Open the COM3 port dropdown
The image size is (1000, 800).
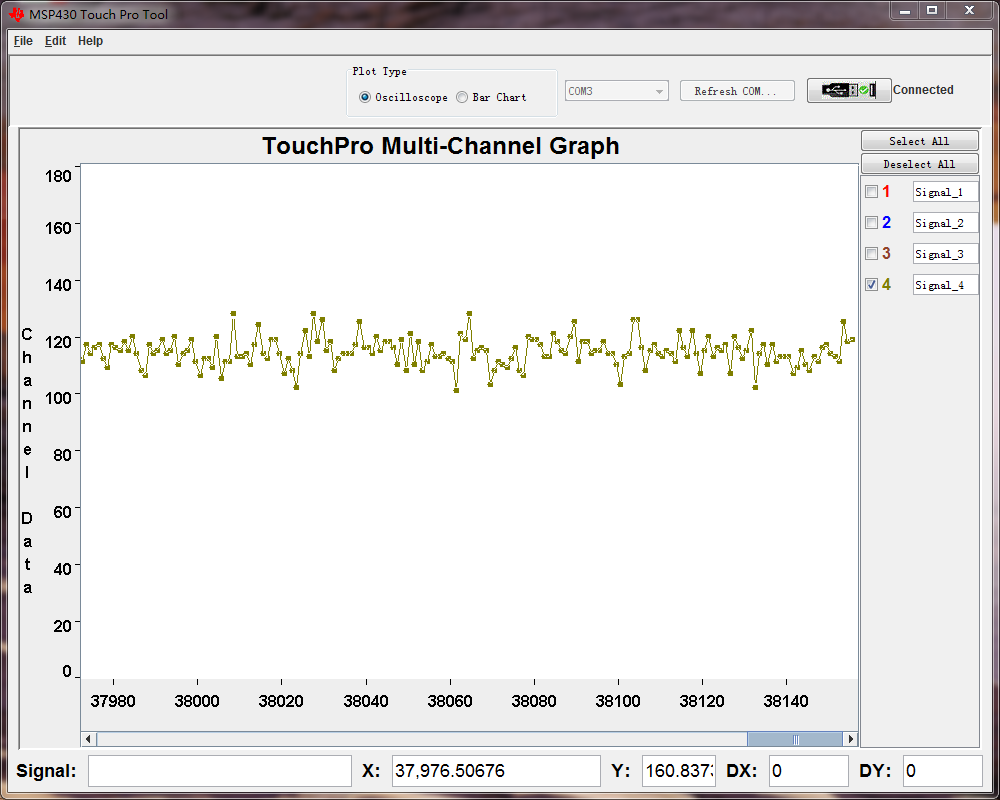(616, 91)
